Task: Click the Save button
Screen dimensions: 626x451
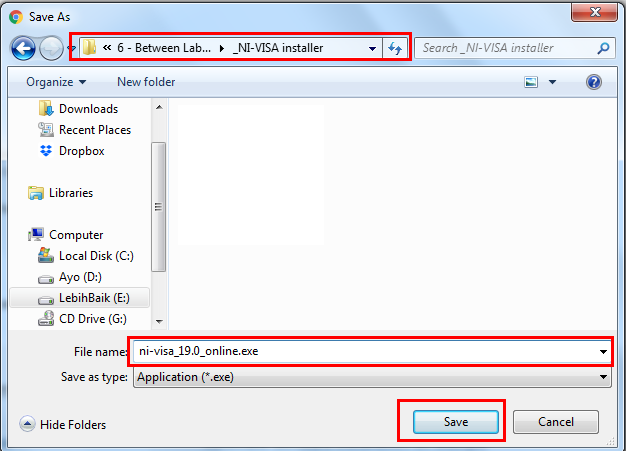Action: point(456,422)
